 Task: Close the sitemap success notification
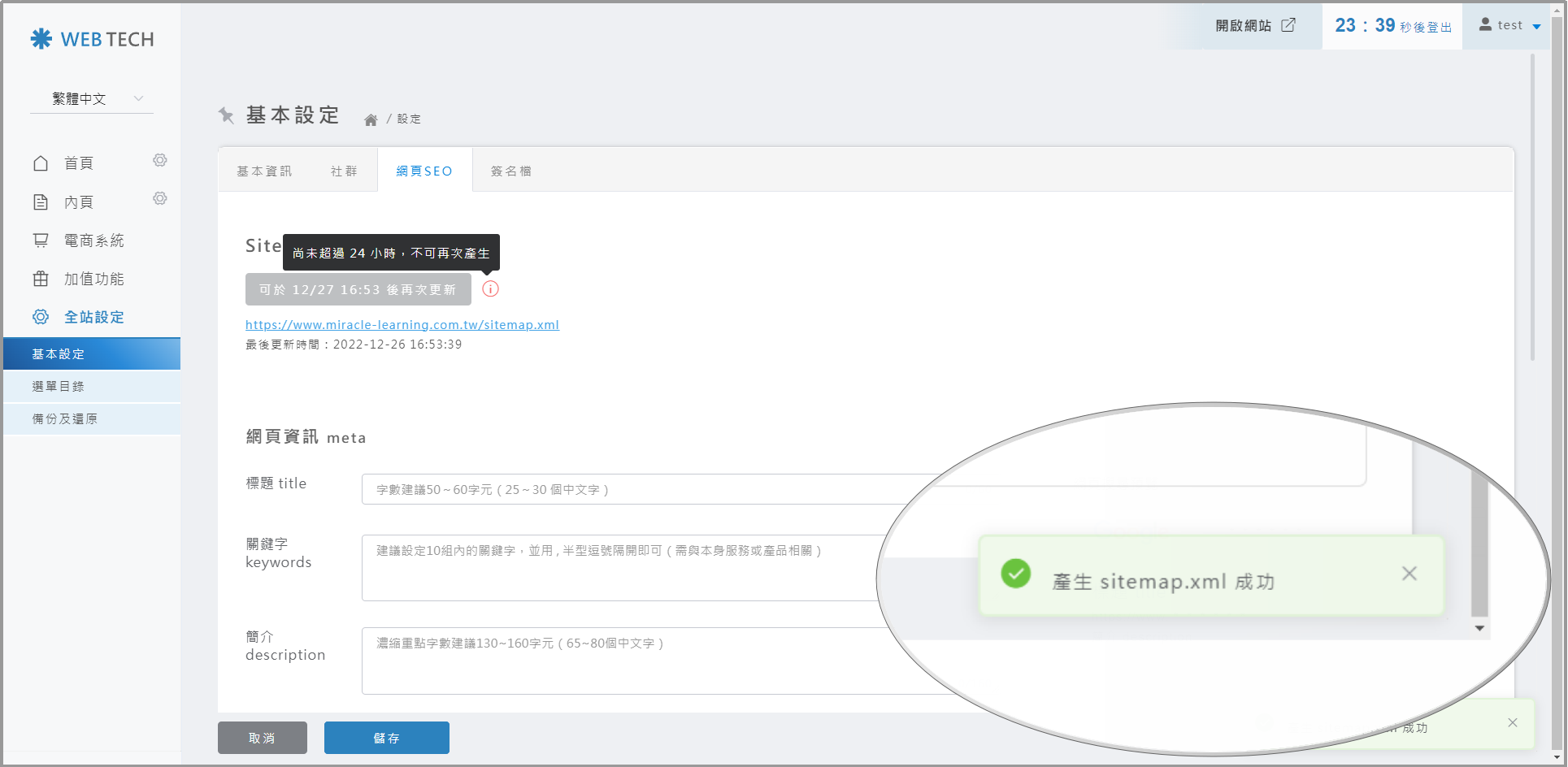[1512, 722]
